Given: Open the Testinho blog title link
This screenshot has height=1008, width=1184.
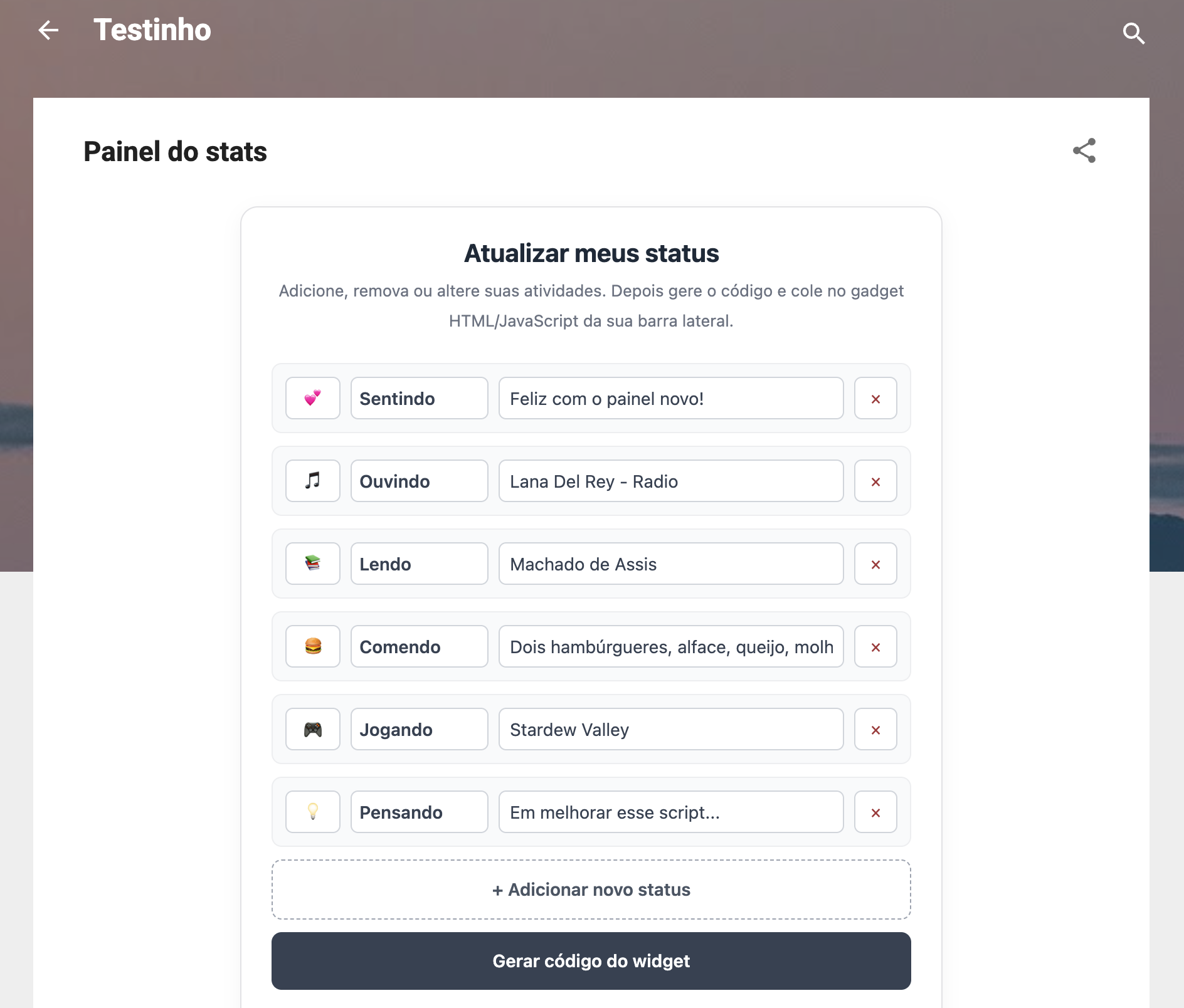Looking at the screenshot, I should point(152,30).
